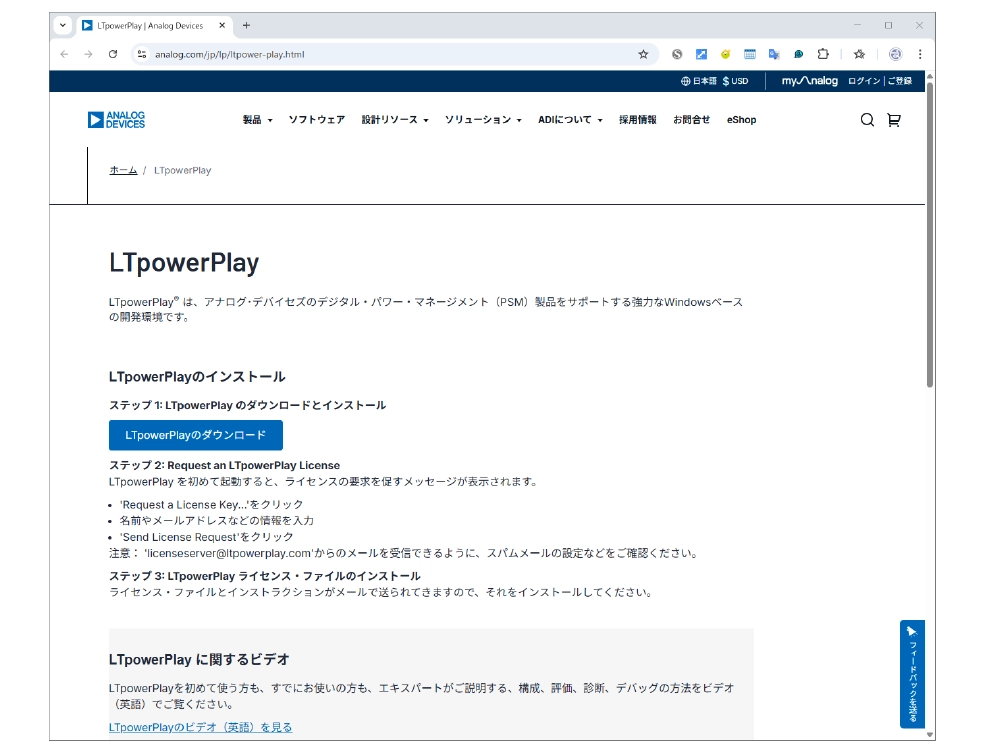Viewport: 985px width, 756px height.
Task: Open the gray circular extension icon
Action: 677,55
